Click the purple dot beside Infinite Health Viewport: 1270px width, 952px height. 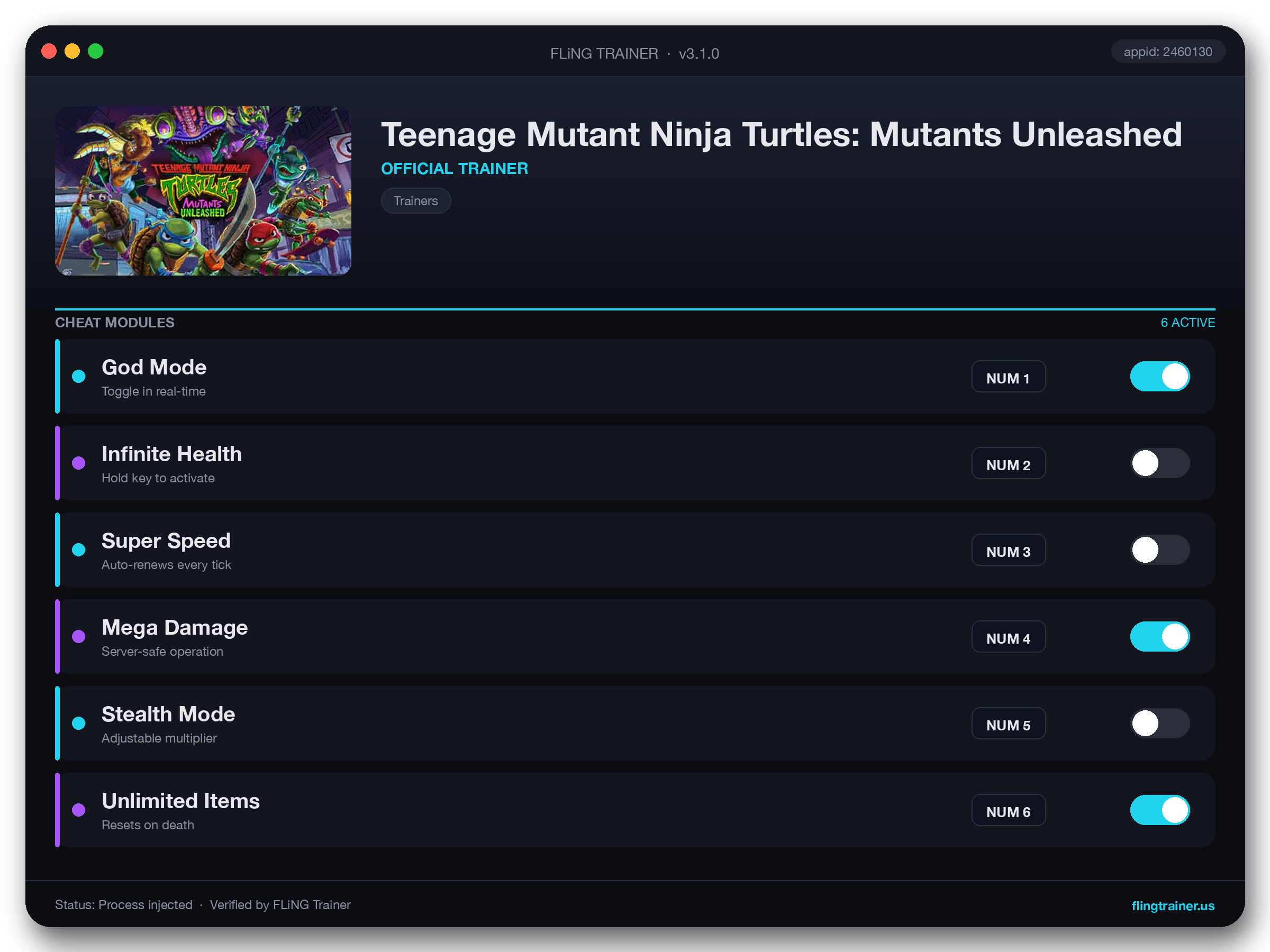tap(79, 463)
